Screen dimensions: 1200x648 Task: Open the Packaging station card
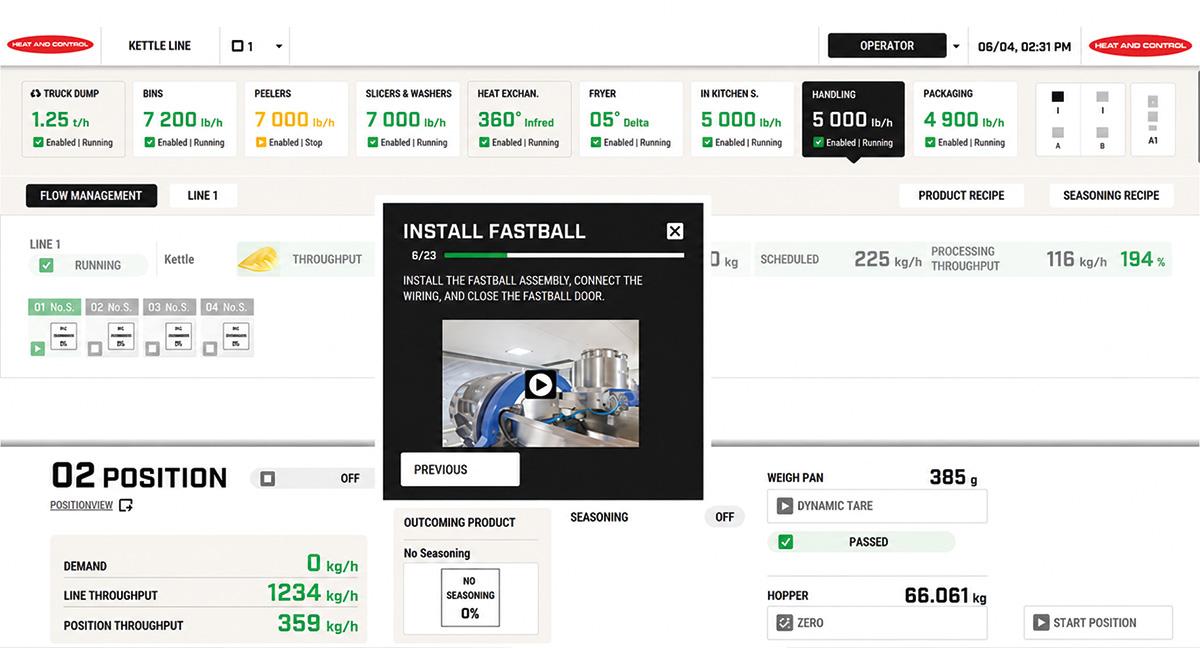coord(966,118)
